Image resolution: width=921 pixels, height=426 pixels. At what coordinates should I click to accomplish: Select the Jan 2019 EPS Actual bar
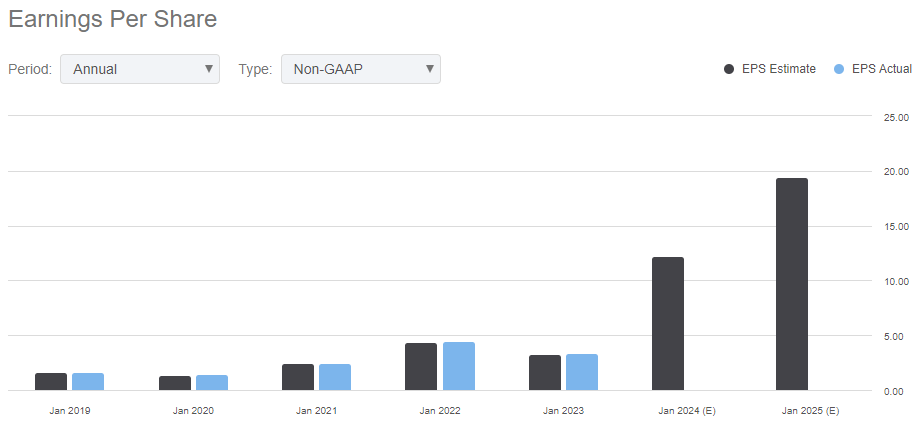tap(88, 382)
